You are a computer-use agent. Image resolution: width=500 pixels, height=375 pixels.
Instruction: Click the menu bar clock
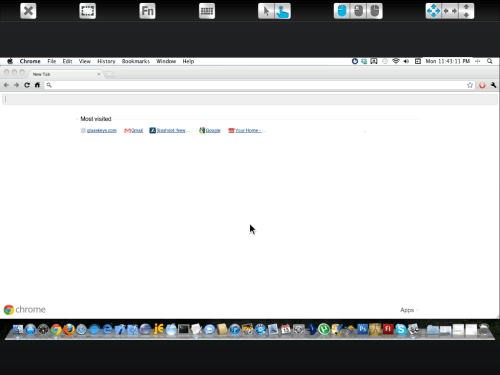[x=448, y=61]
